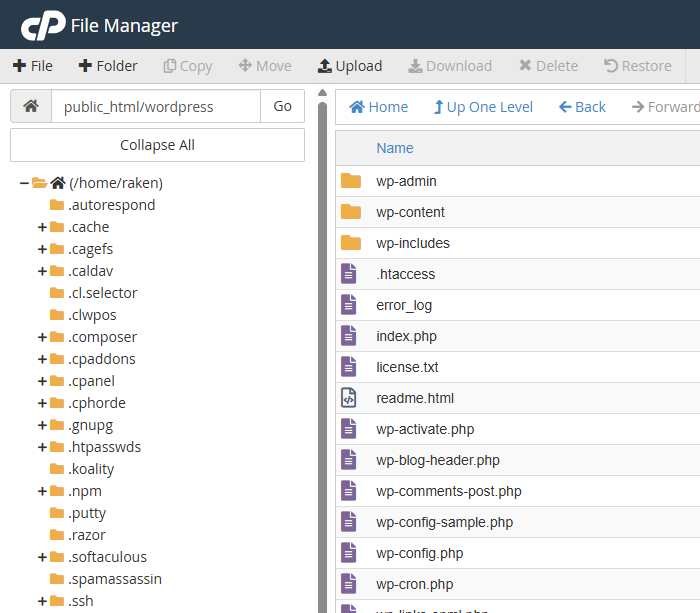Click the Restore toolbar button
This screenshot has width=700, height=613.
click(638, 66)
